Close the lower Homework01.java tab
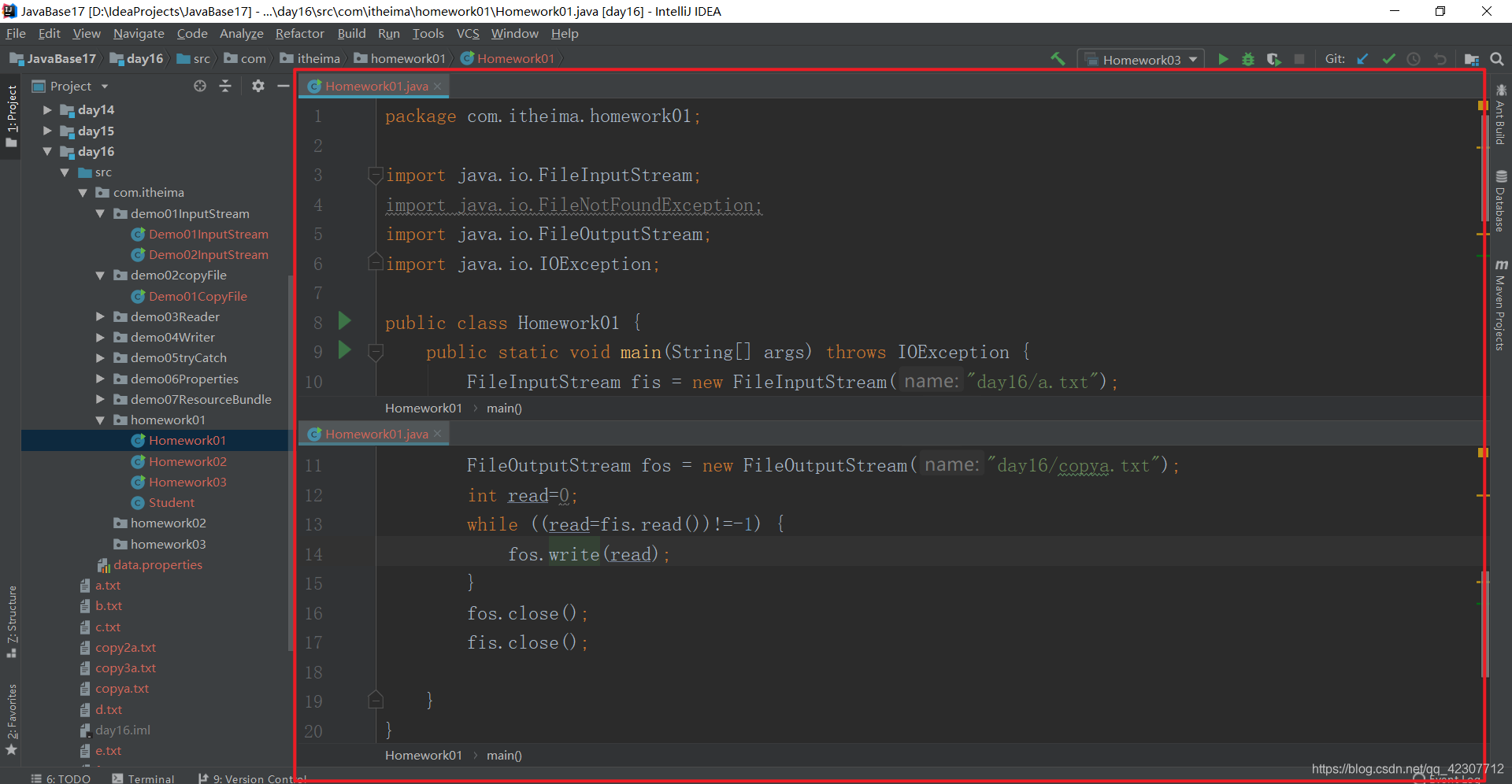The image size is (1512, 784). [x=437, y=434]
